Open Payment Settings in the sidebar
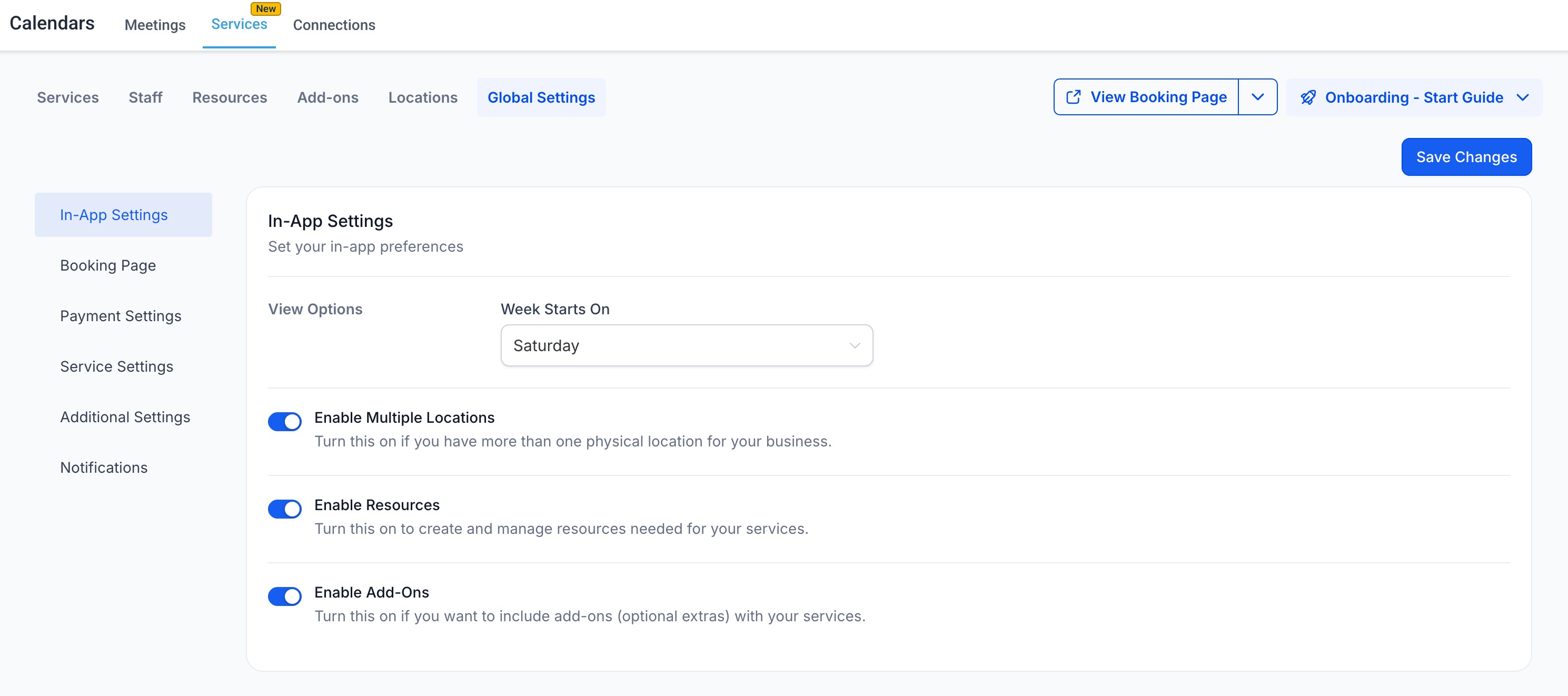Viewport: 1568px width, 696px height. coord(121,316)
